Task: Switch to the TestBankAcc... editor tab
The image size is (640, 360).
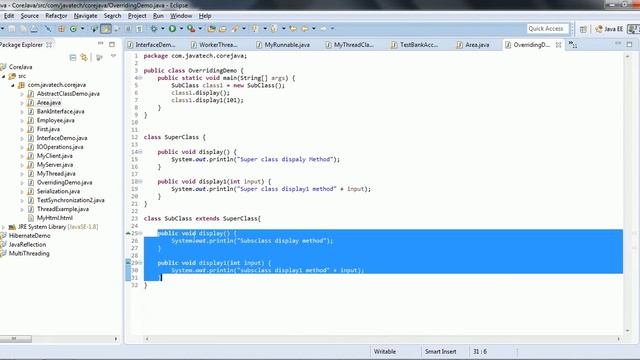Action: (x=415, y=45)
